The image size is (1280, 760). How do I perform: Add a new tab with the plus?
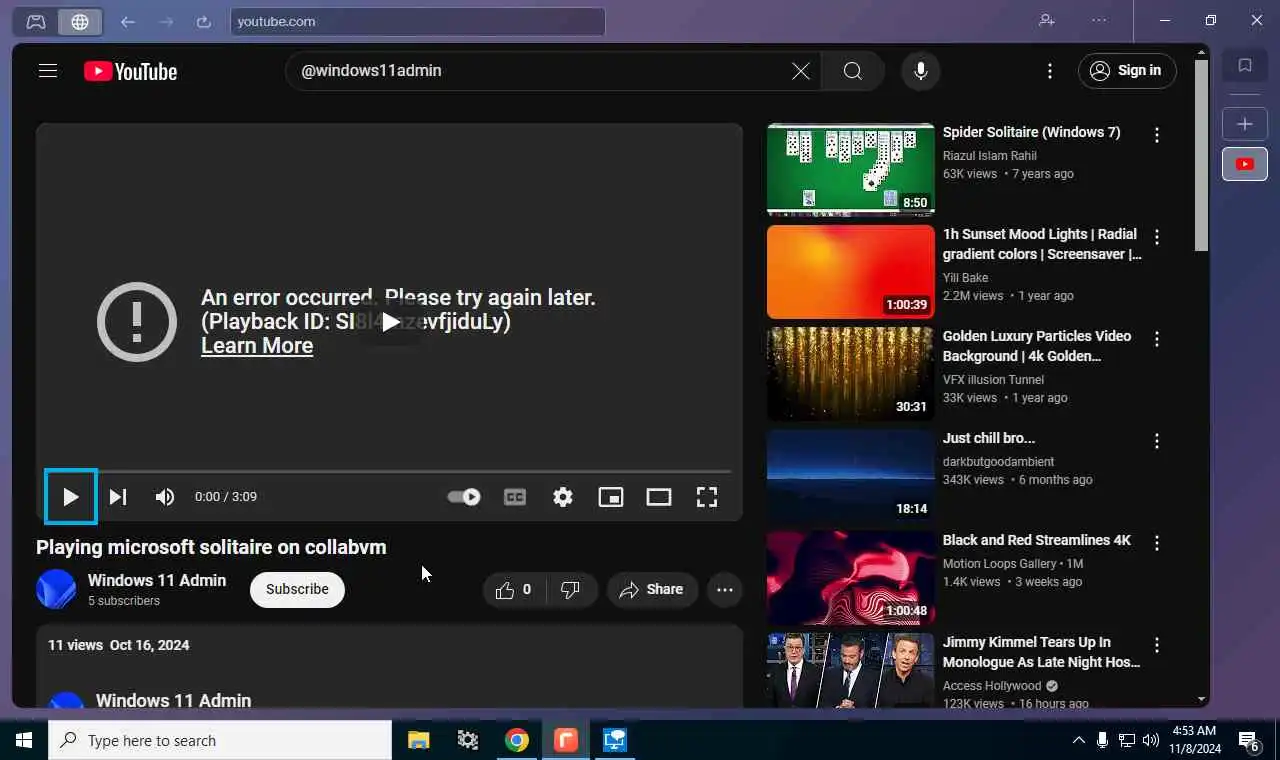point(1245,124)
